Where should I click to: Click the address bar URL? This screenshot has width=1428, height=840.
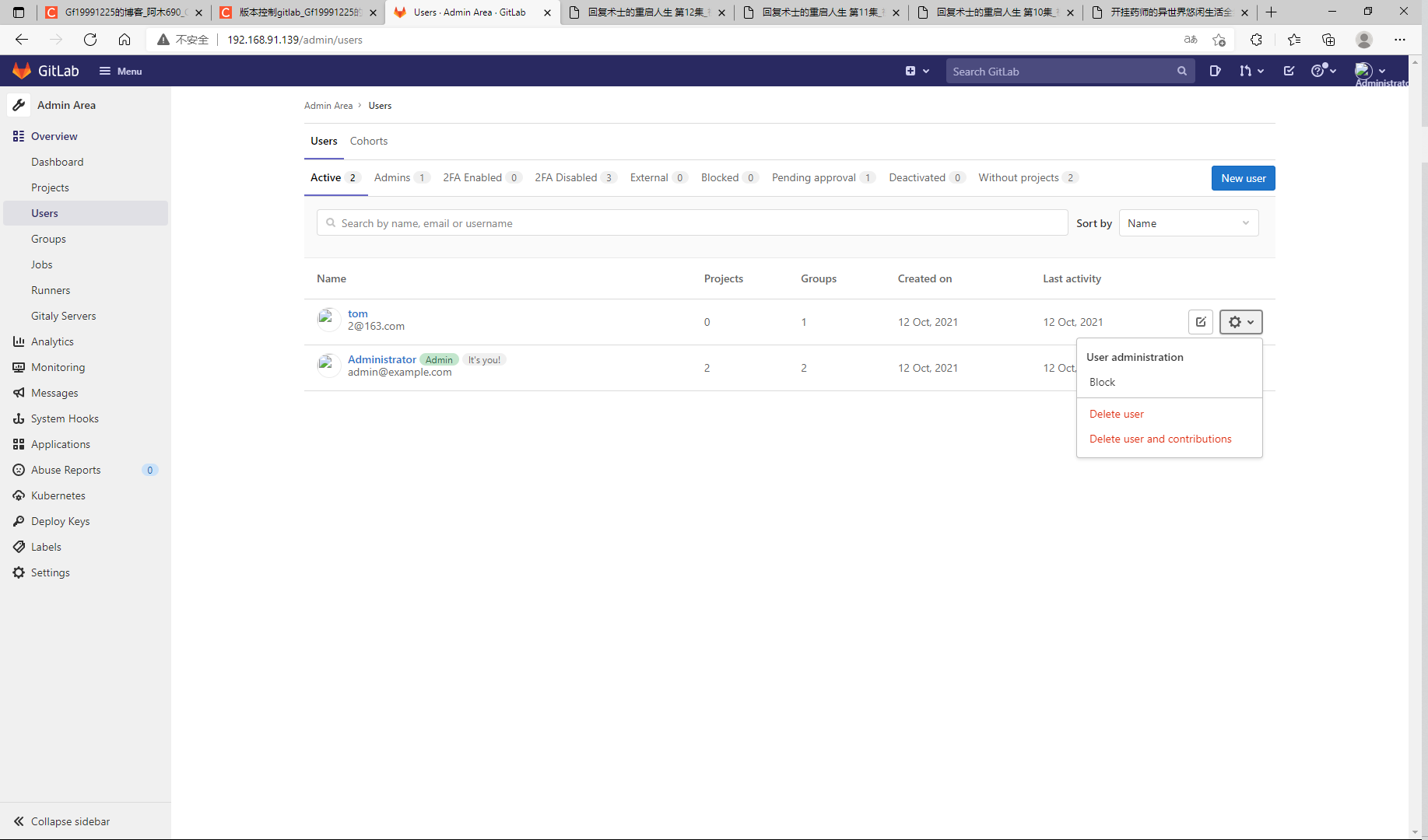[x=295, y=40]
